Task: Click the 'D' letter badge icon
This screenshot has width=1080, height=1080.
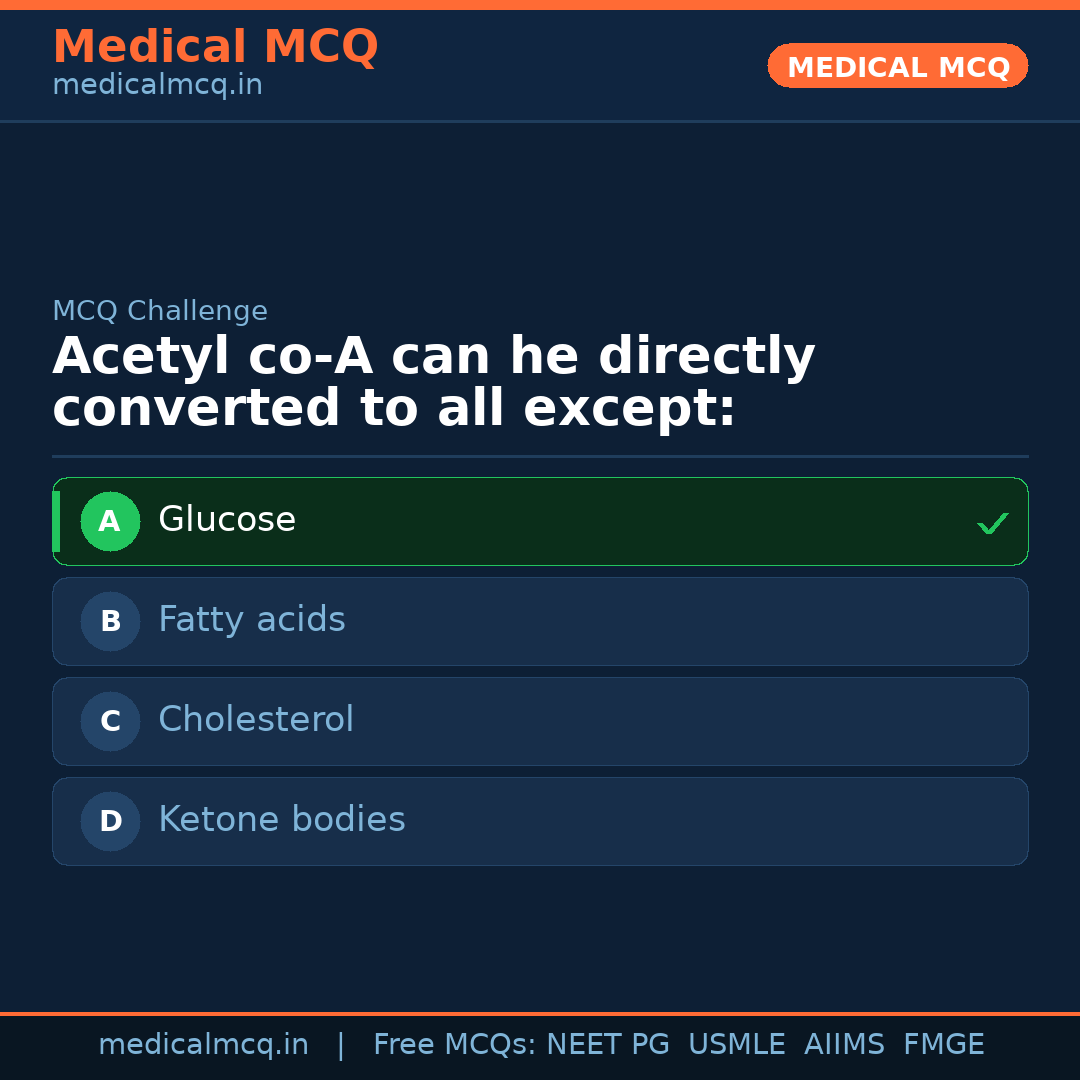Action: tap(110, 821)
